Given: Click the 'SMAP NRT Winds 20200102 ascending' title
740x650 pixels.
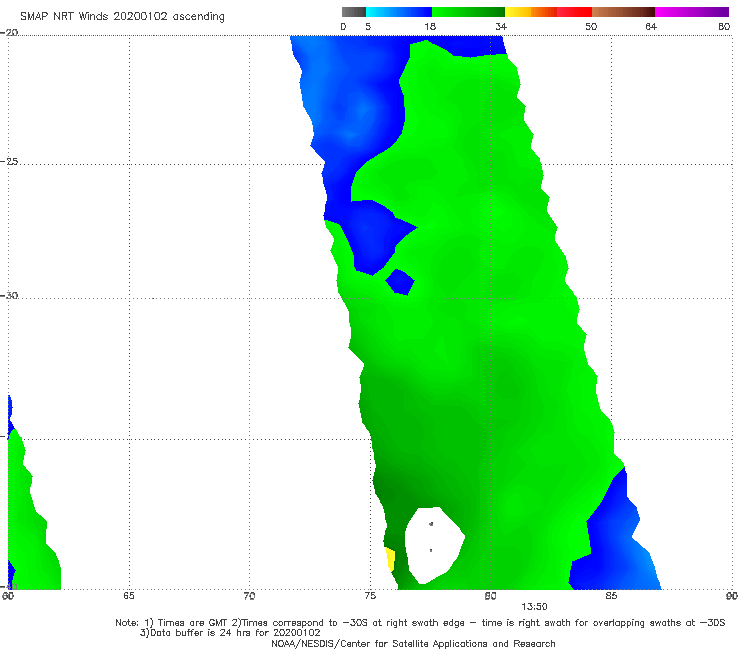Looking at the screenshot, I should coord(122,17).
